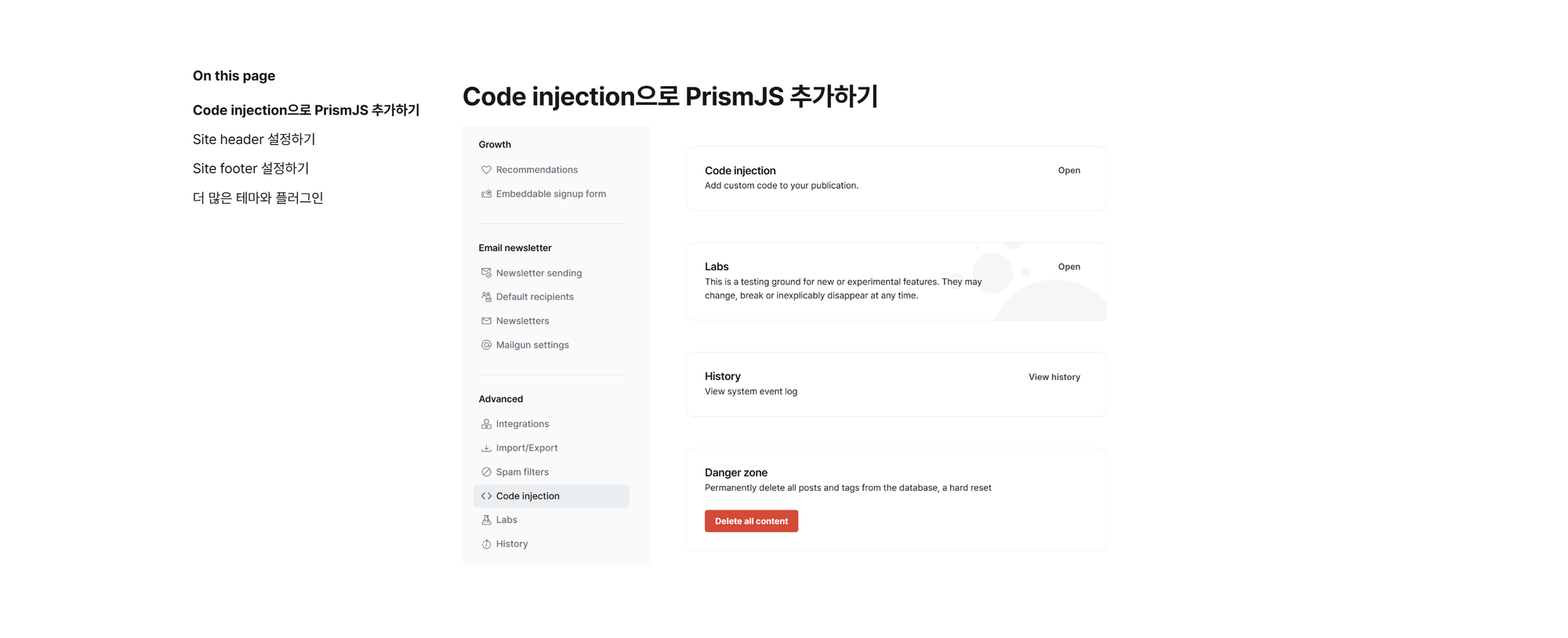Jump to Site footer 설정하기 section
The width and height of the screenshot is (1568, 638).
(251, 169)
